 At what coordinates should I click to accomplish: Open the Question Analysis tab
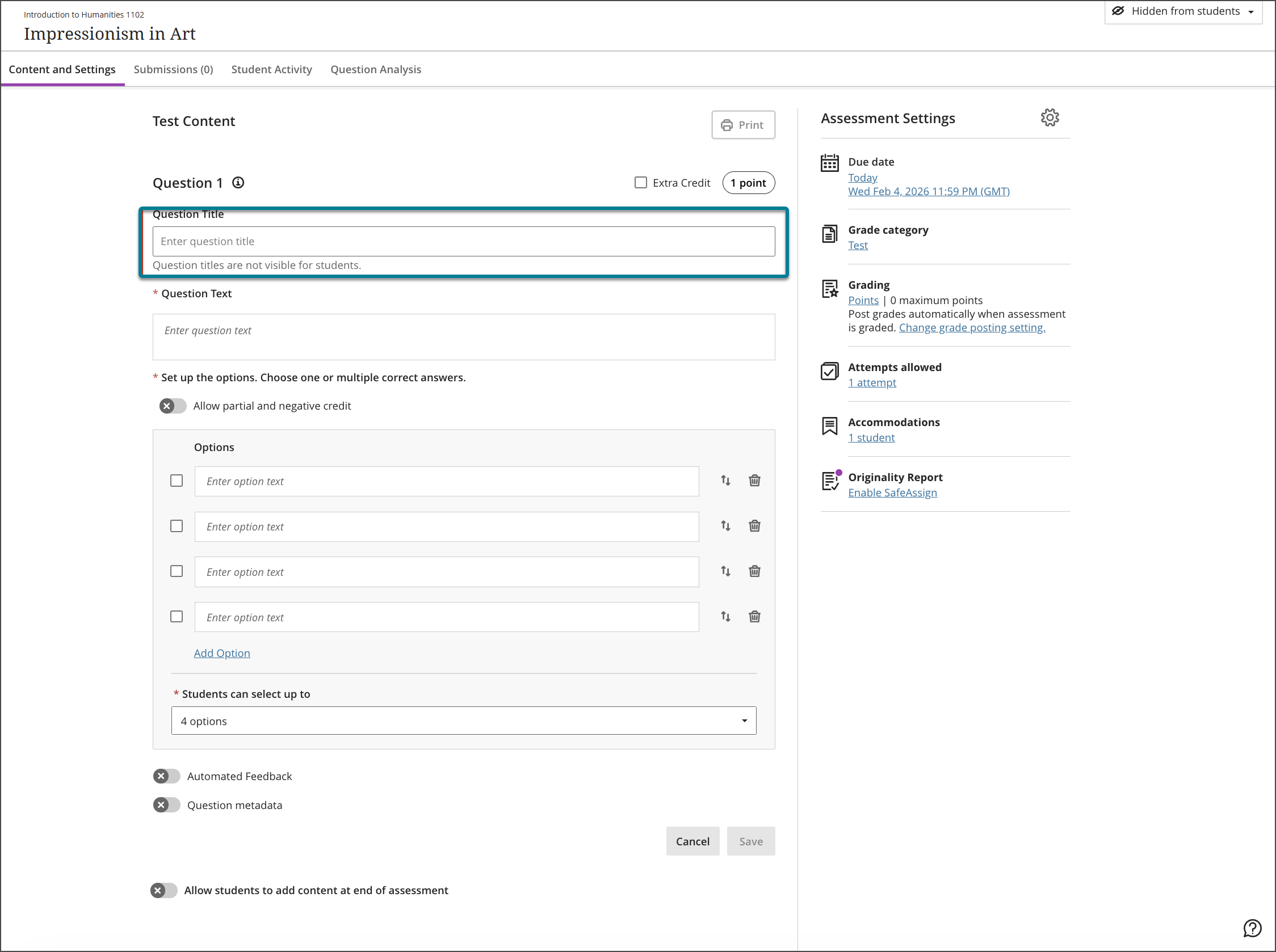coord(375,69)
